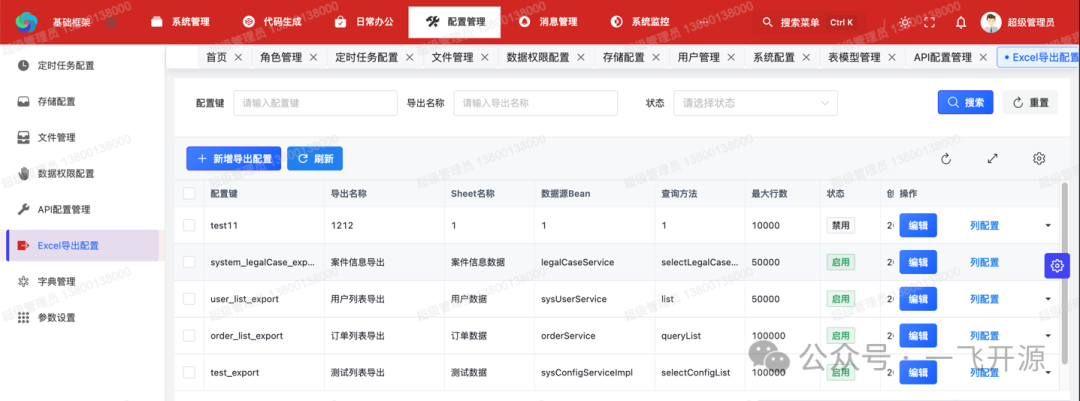This screenshot has height=401, width=1080.
Task: Toggle light/dark theme sun icon
Action: [x=905, y=22]
